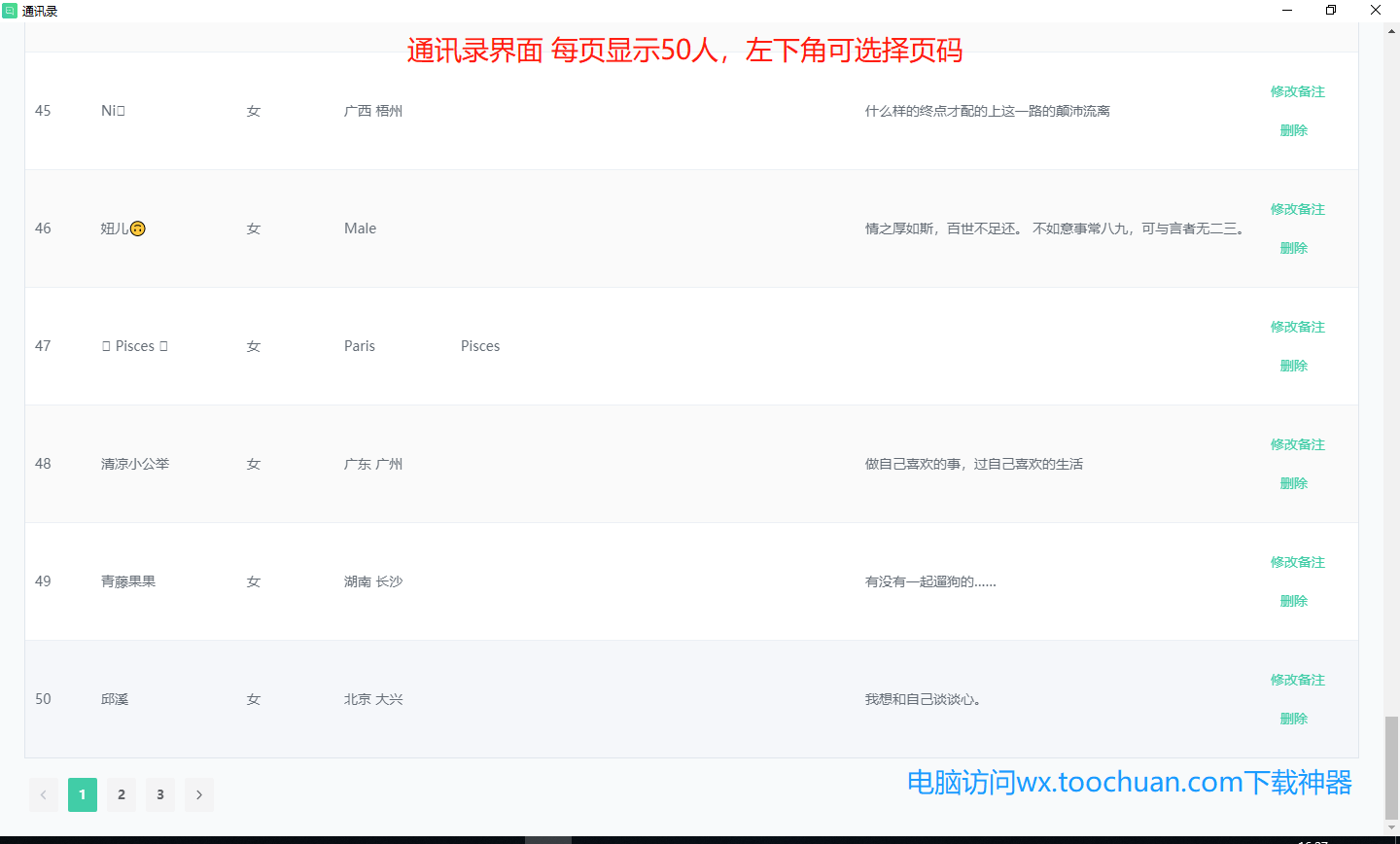1400x844 pixels.
Task: Click 修改备注 for row 45 Ni
Action: [x=1297, y=91]
